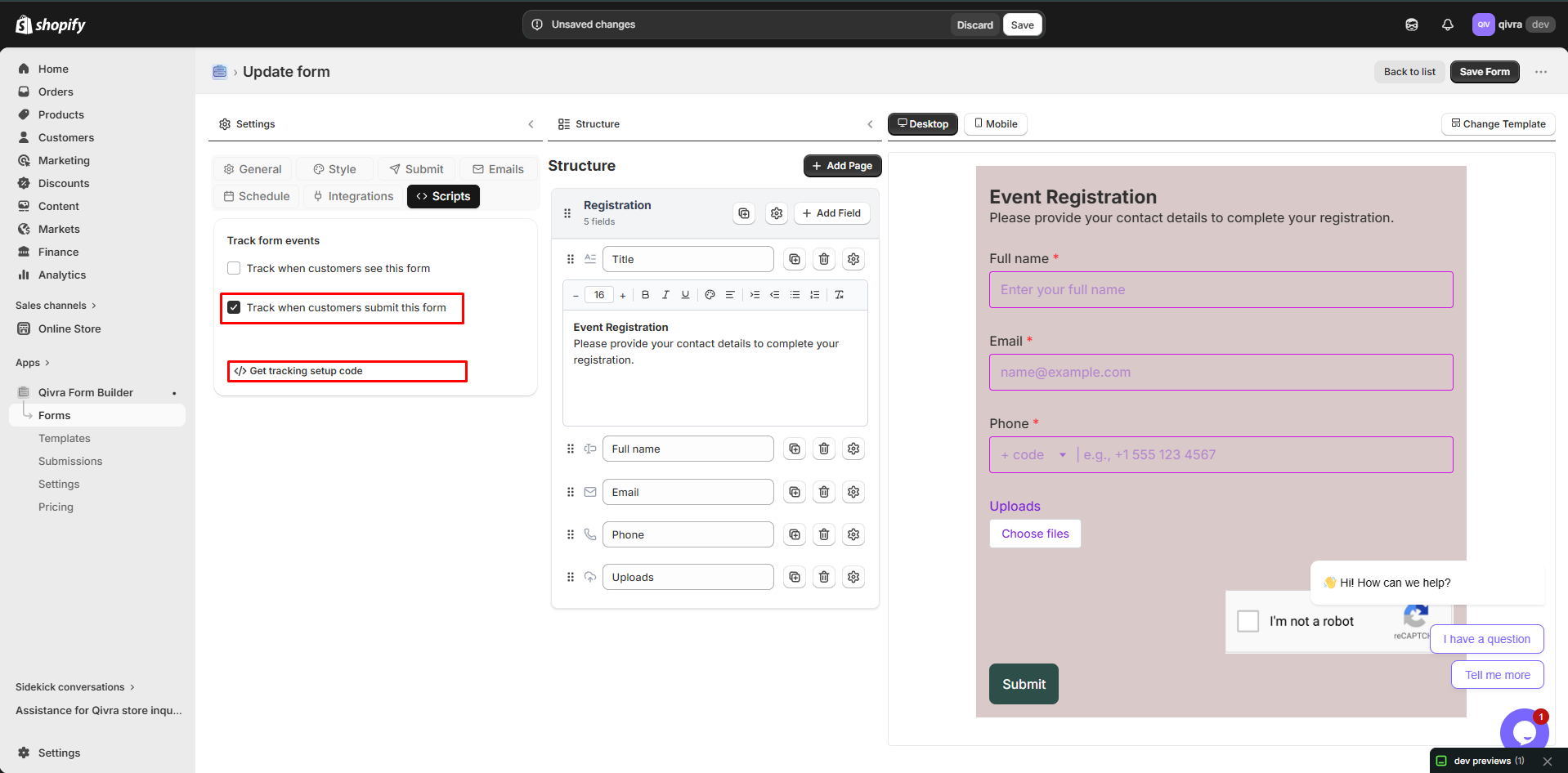The height and width of the screenshot is (773, 1568).
Task: Decrease font size with minus button
Action: [576, 296]
